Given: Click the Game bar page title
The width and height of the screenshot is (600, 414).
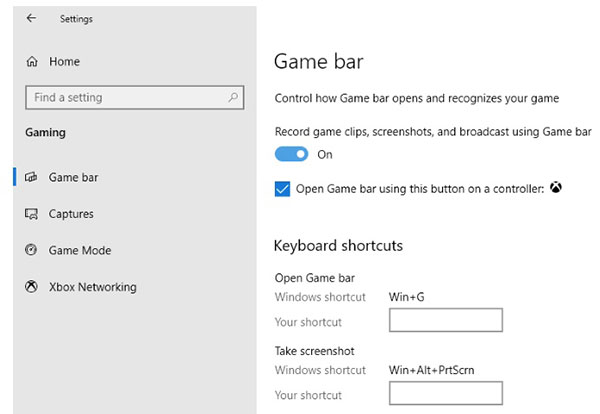Looking at the screenshot, I should [319, 62].
